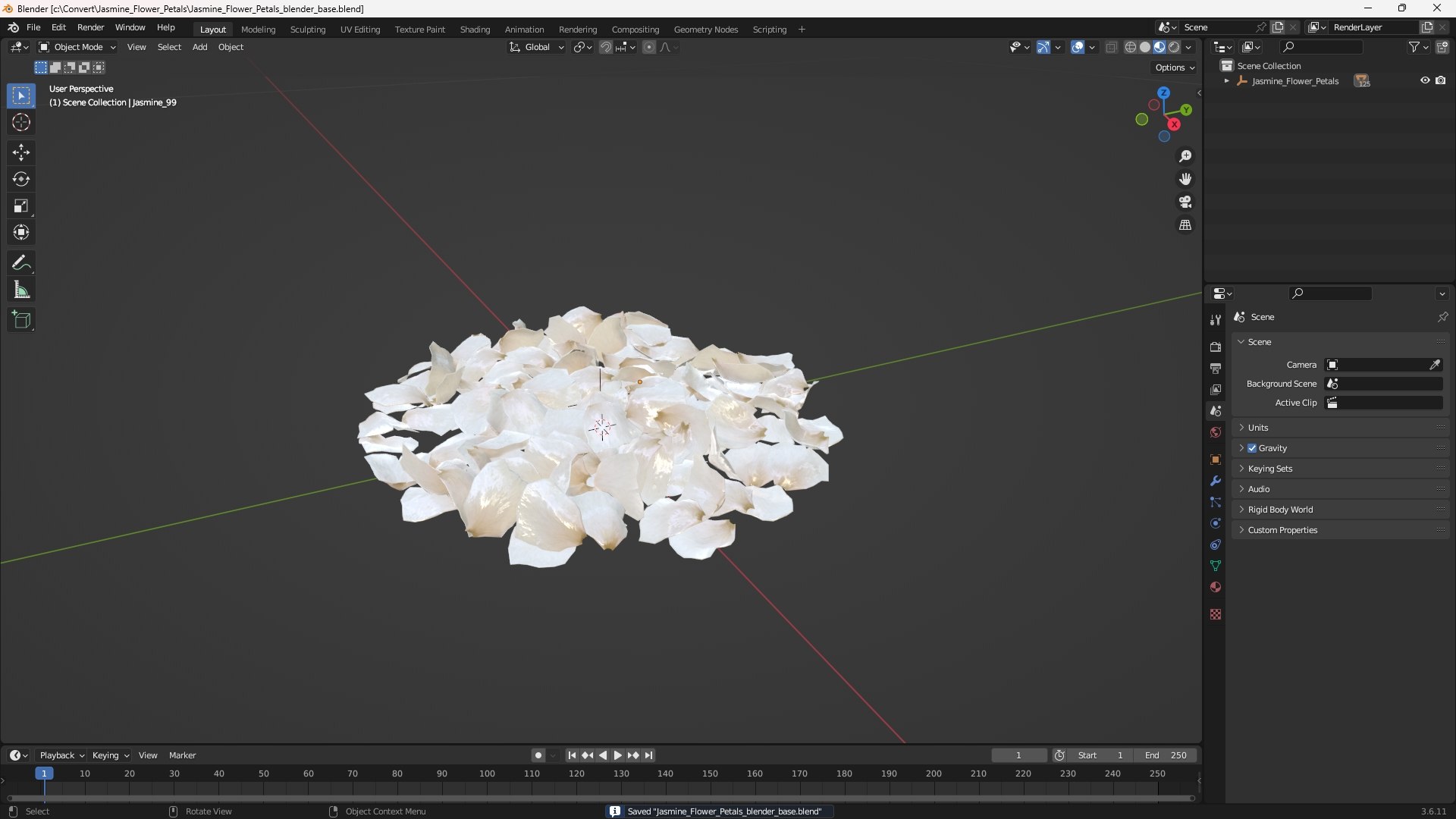Open the Global orientation dropdown
The image size is (1456, 819).
(537, 47)
